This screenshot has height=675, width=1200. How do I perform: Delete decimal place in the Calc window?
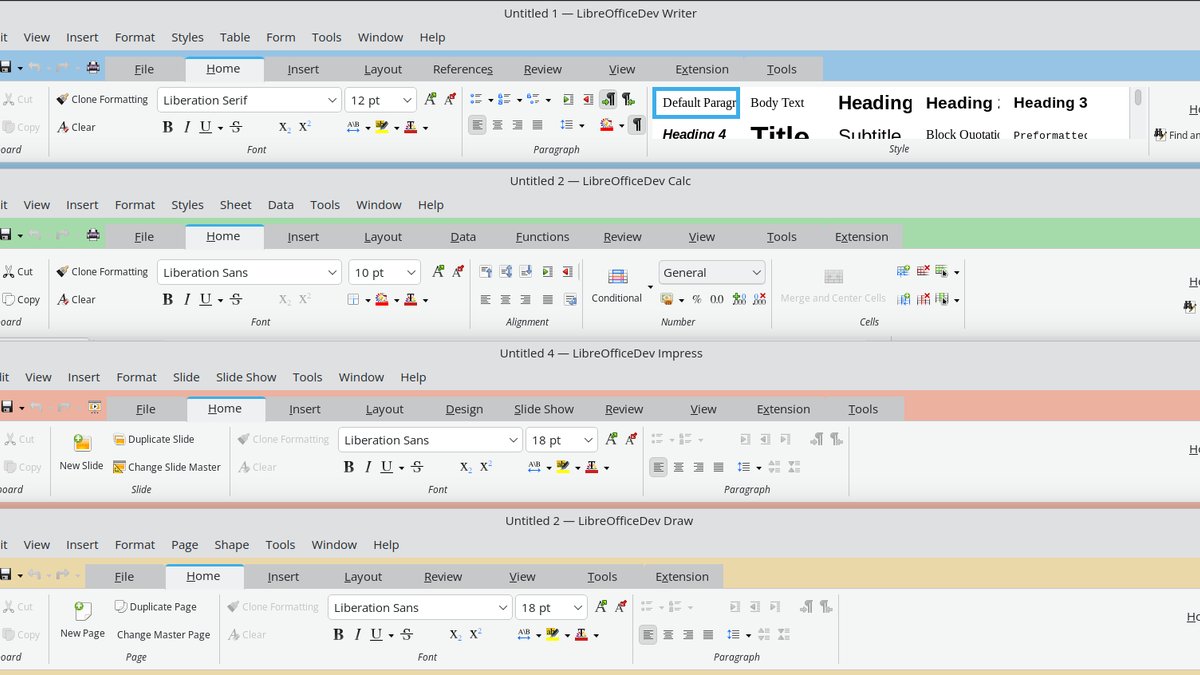759,299
